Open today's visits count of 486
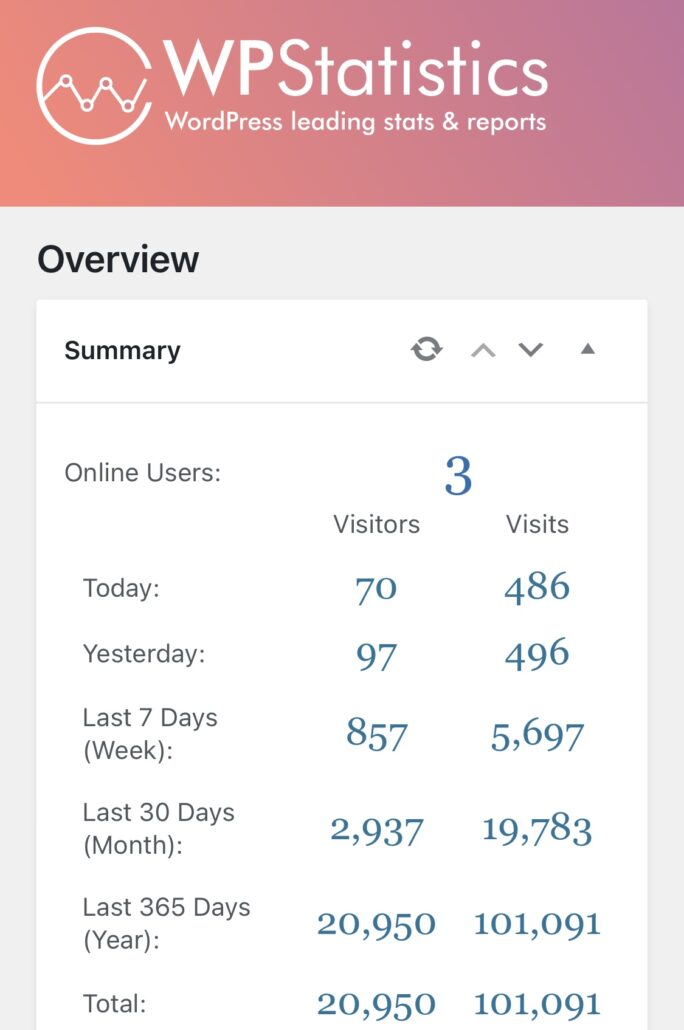684x1030 pixels. coord(537,588)
